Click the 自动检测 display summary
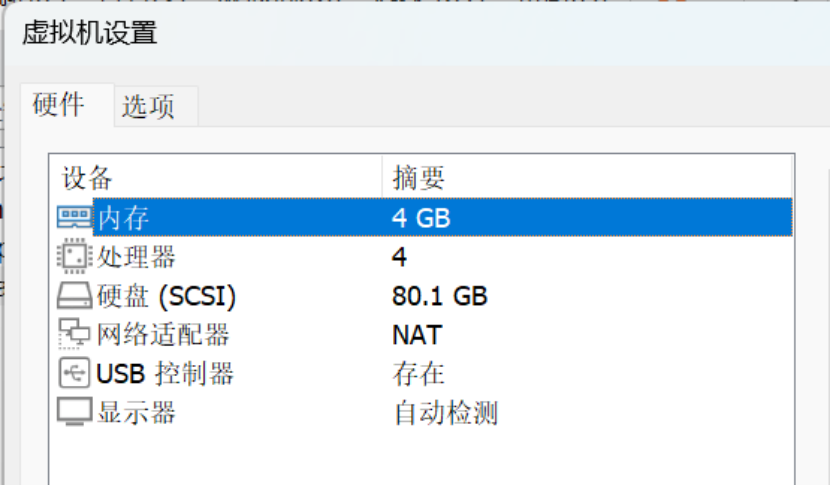 click(x=444, y=411)
